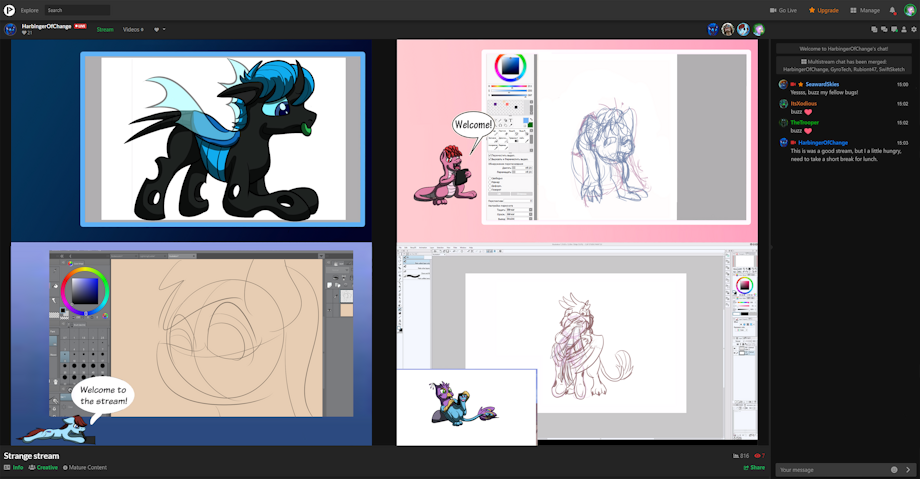The width and height of the screenshot is (920, 479).
Task: Open the notifications bell
Action: pos(892,11)
